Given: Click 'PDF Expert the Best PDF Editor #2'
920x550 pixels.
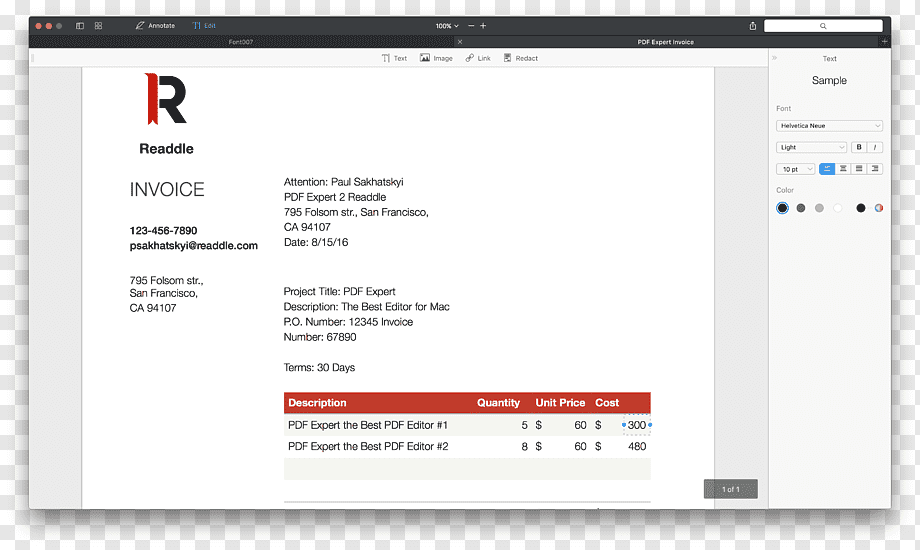Looking at the screenshot, I should click(368, 447).
